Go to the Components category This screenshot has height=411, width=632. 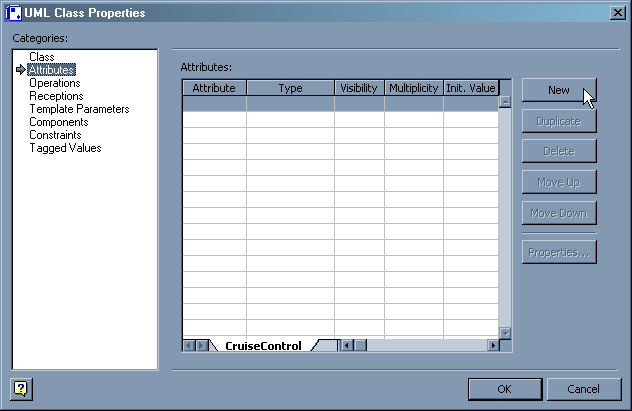pos(58,122)
